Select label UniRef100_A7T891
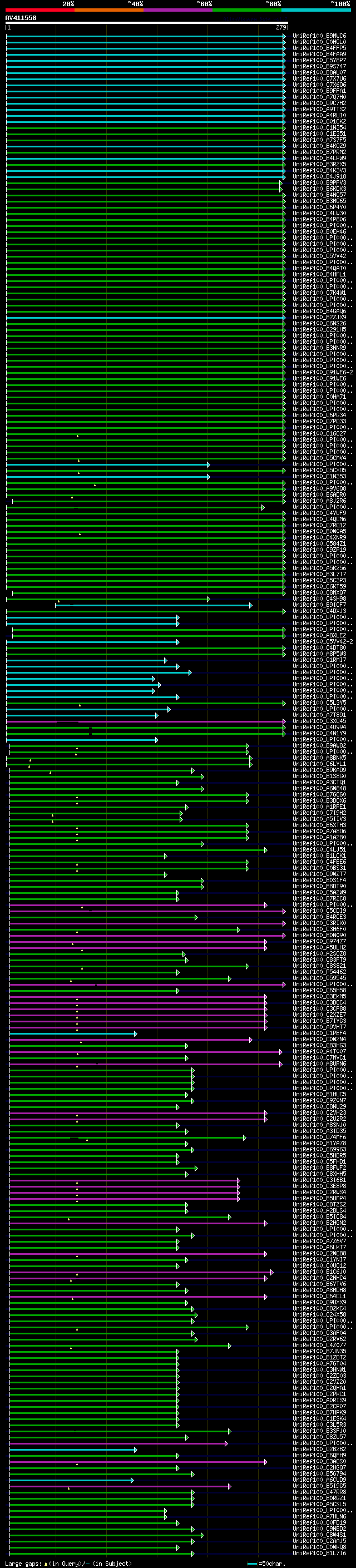The width and height of the screenshot is (356, 1568). click(x=319, y=715)
